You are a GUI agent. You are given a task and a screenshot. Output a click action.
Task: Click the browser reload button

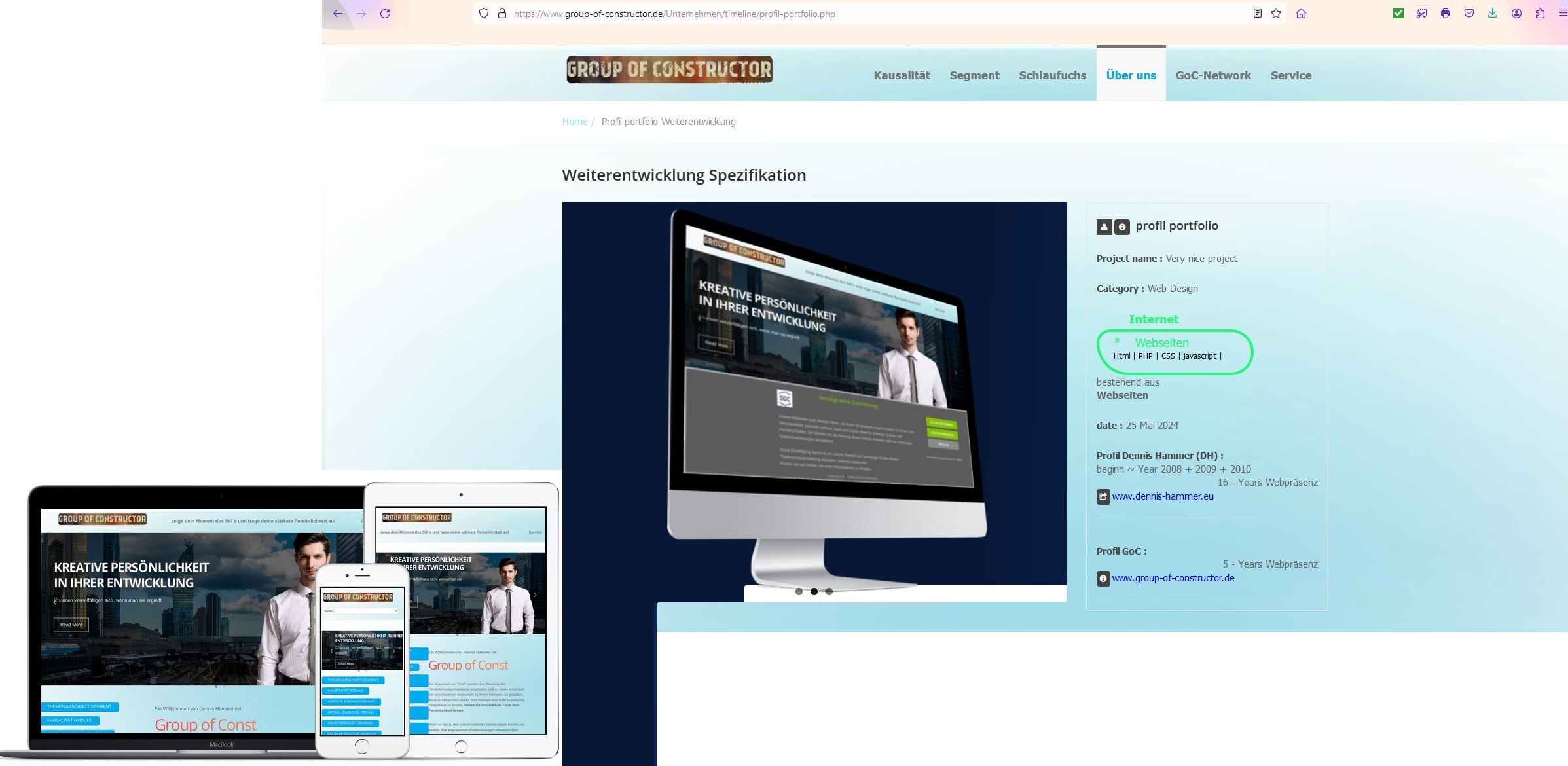pyautogui.click(x=385, y=14)
